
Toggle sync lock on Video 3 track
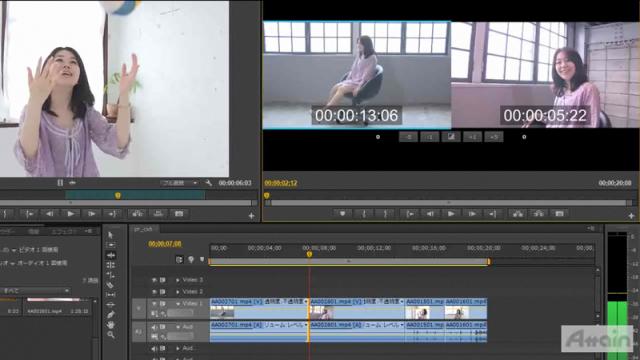coord(162,280)
